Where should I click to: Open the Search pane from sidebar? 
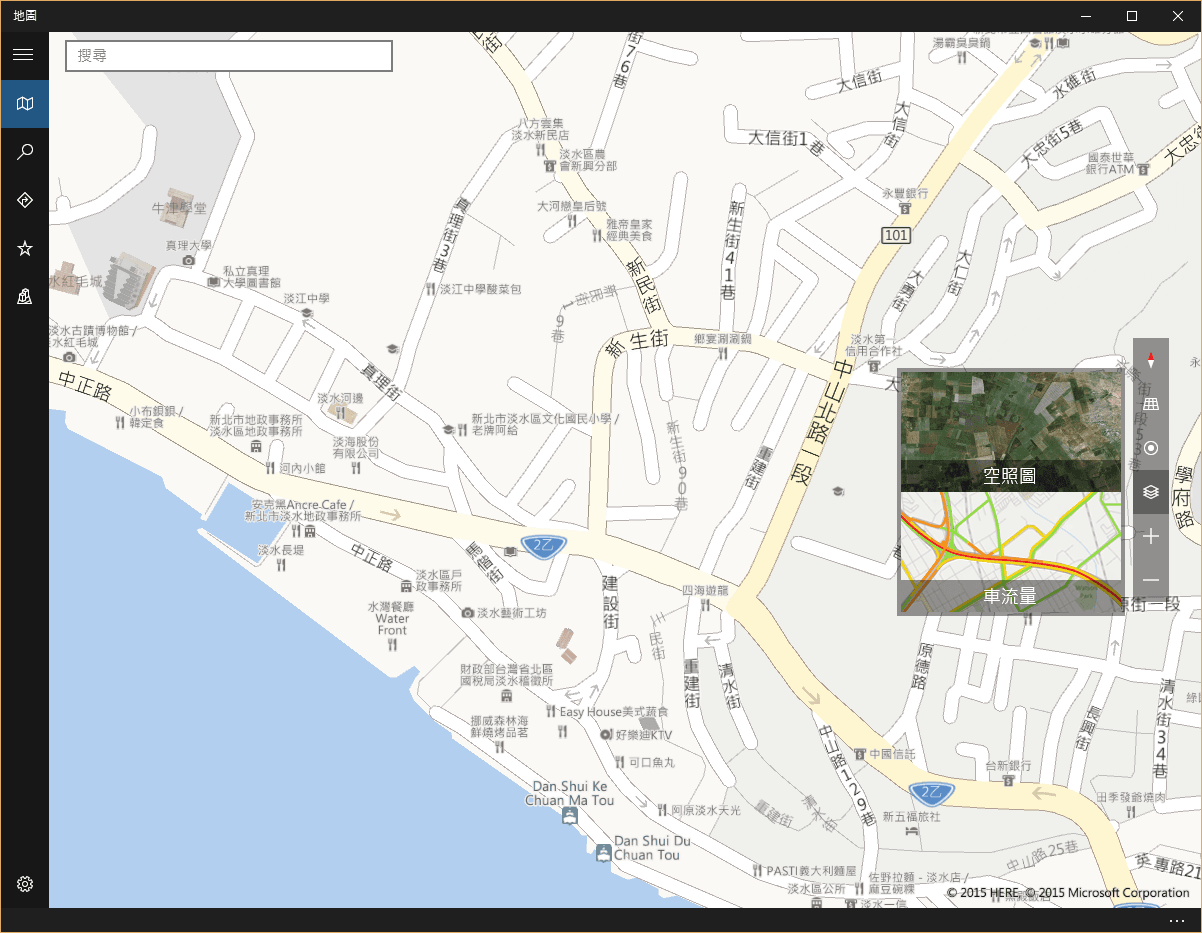click(24, 152)
